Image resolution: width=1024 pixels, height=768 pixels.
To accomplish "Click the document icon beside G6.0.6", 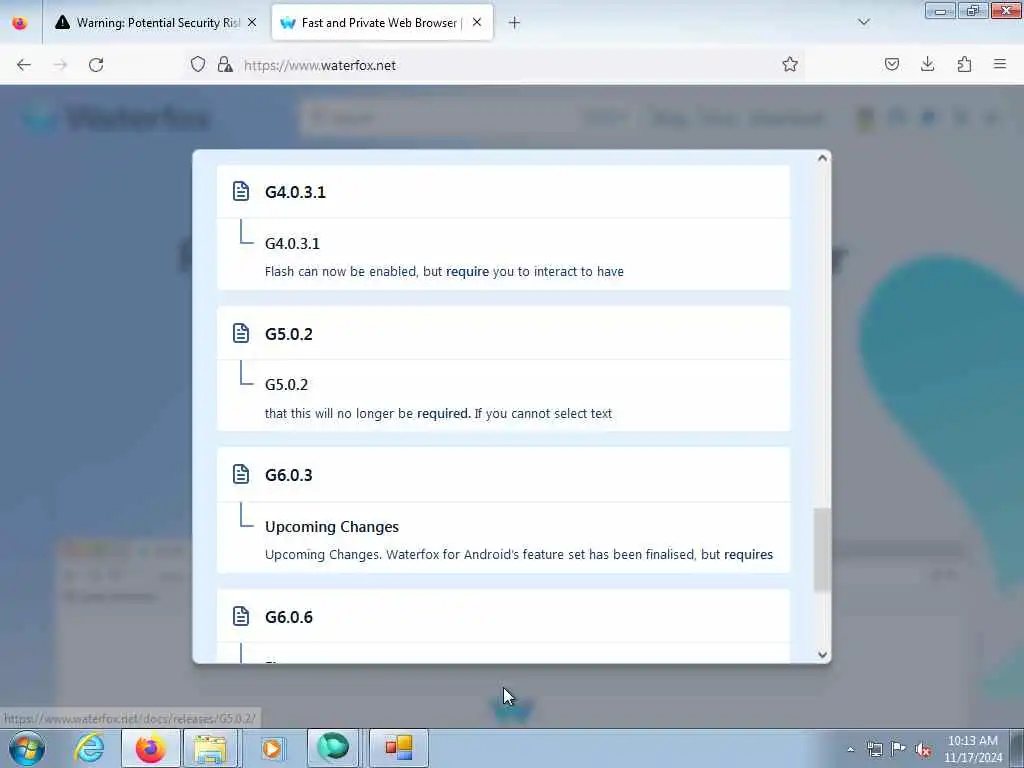I will click(x=241, y=616).
